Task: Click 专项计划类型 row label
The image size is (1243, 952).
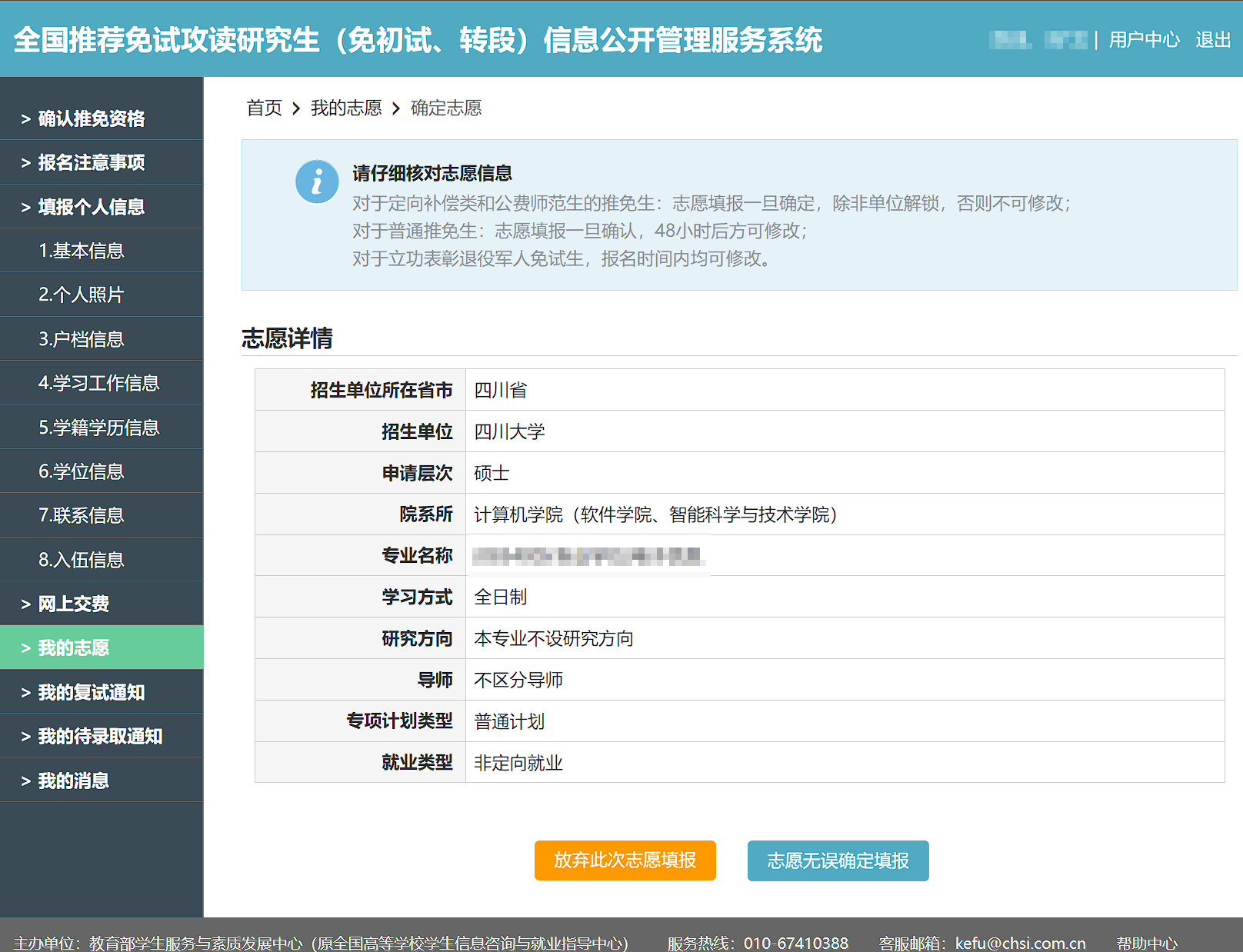Action: tap(399, 721)
